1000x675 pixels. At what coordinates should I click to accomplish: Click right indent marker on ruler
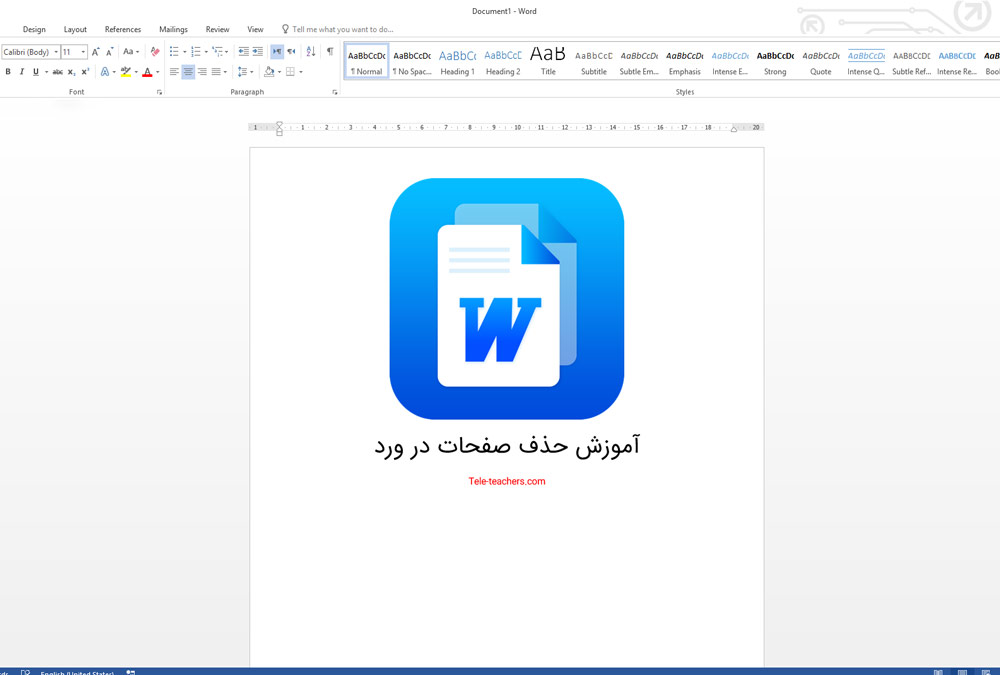click(733, 130)
